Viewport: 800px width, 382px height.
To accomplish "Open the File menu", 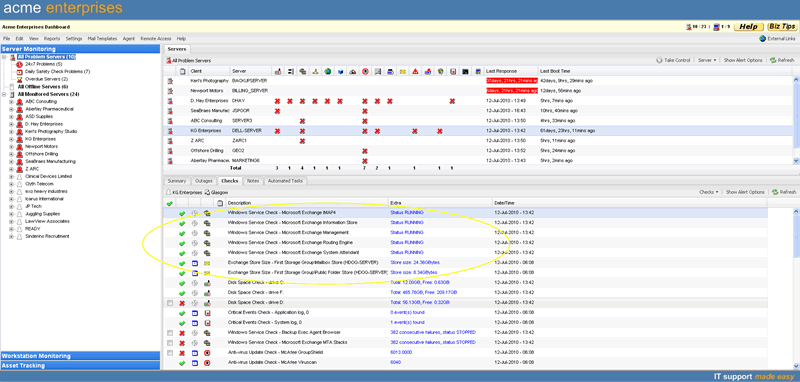I will tap(7, 39).
